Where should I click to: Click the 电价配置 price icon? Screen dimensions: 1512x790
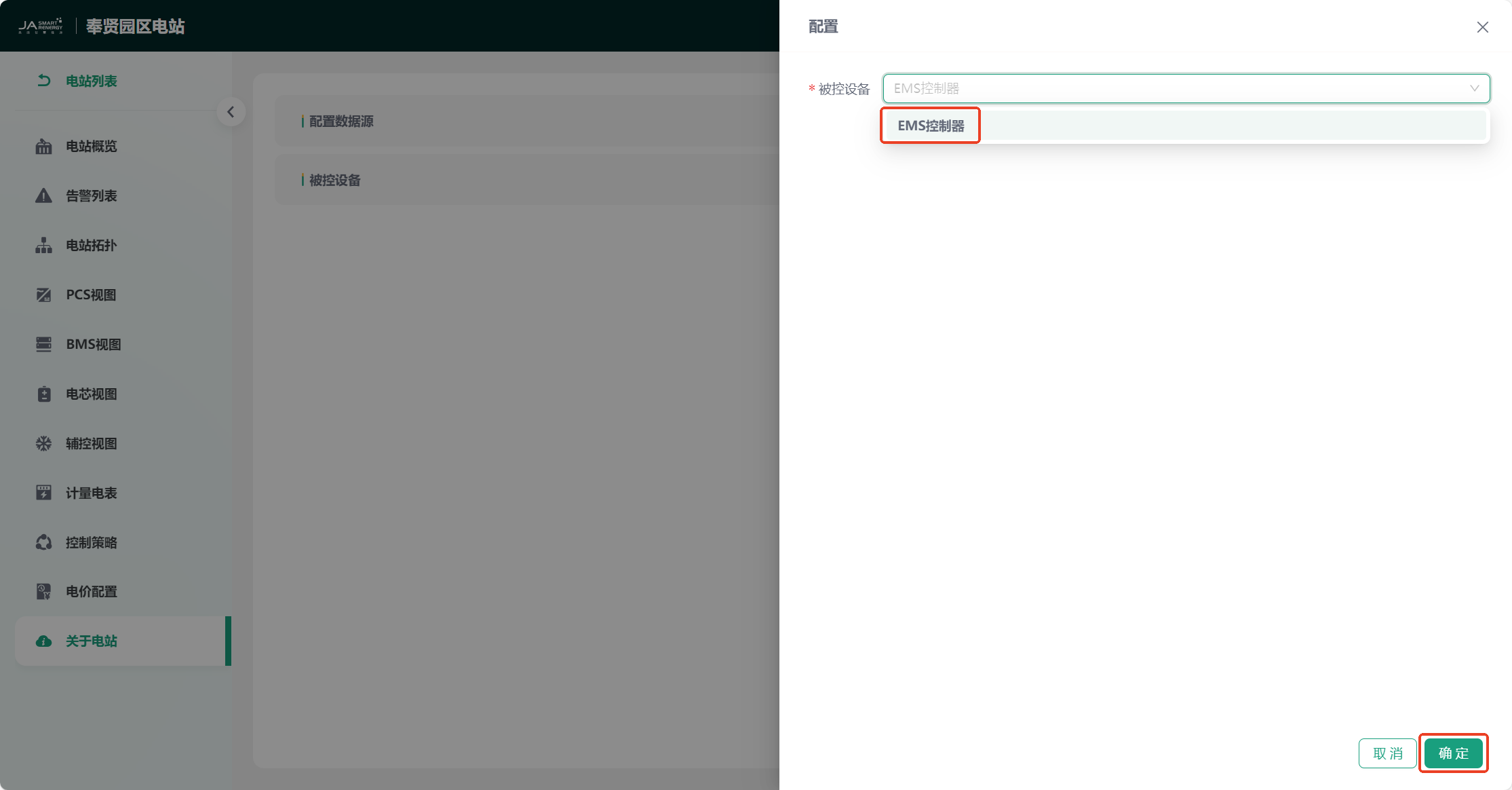pyautogui.click(x=43, y=592)
